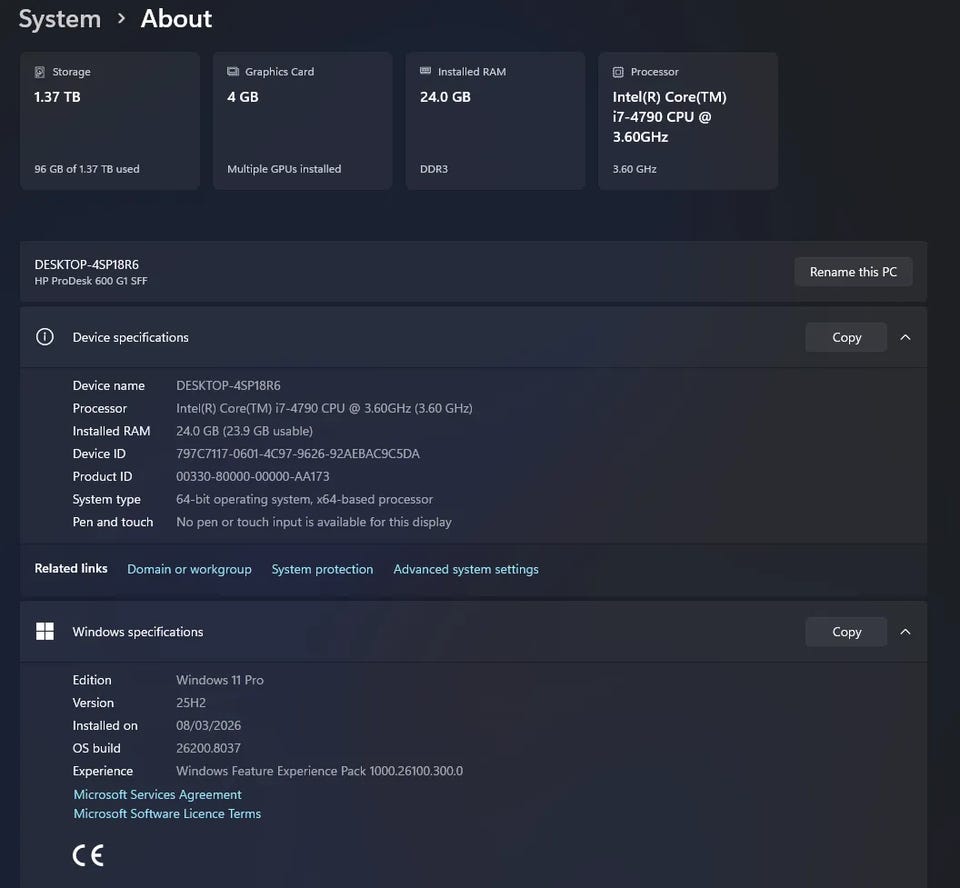Image resolution: width=960 pixels, height=888 pixels.
Task: Click the CE mark icon
Action: pyautogui.click(x=88, y=855)
